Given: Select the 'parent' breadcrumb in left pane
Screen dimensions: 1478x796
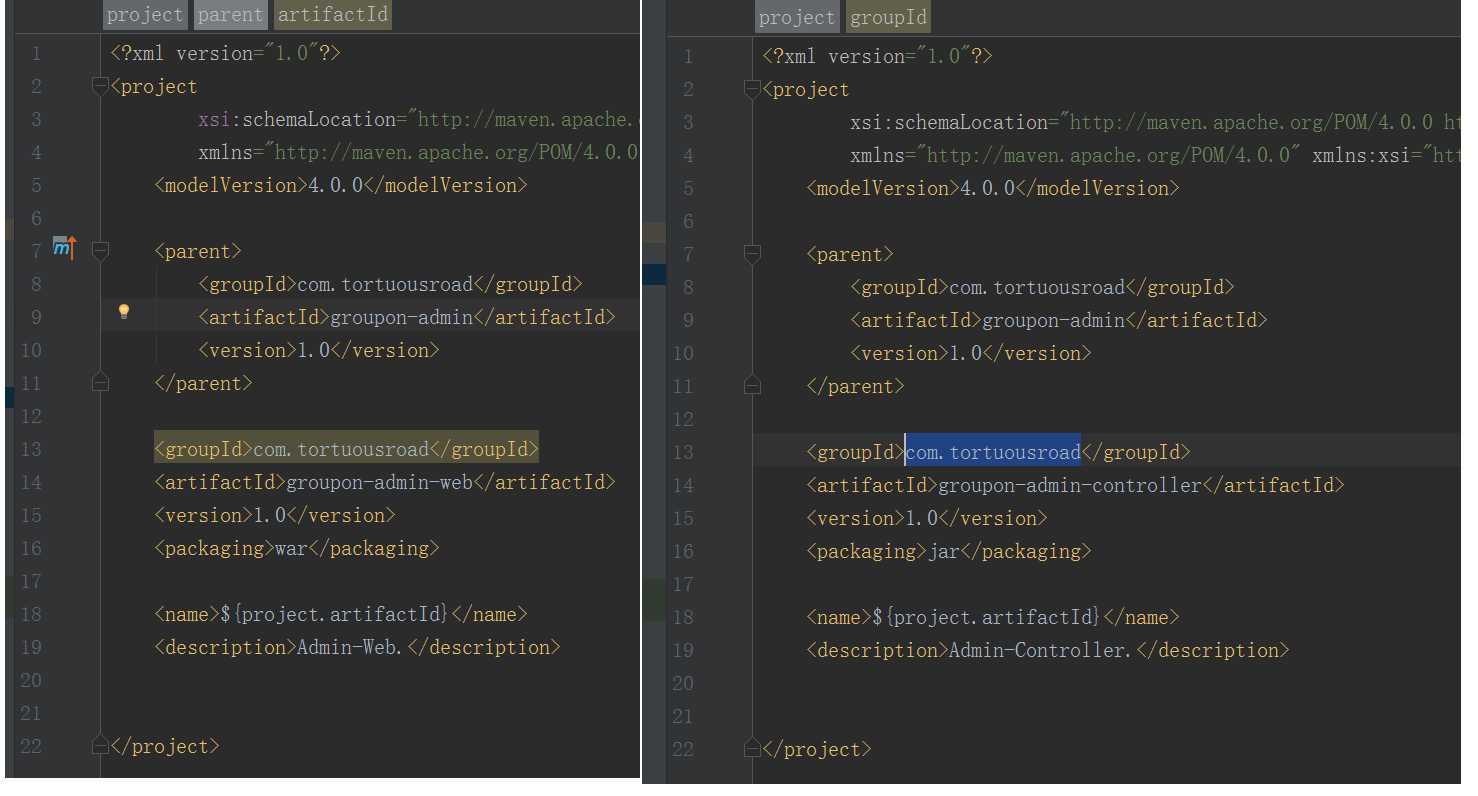Looking at the screenshot, I should point(231,14).
